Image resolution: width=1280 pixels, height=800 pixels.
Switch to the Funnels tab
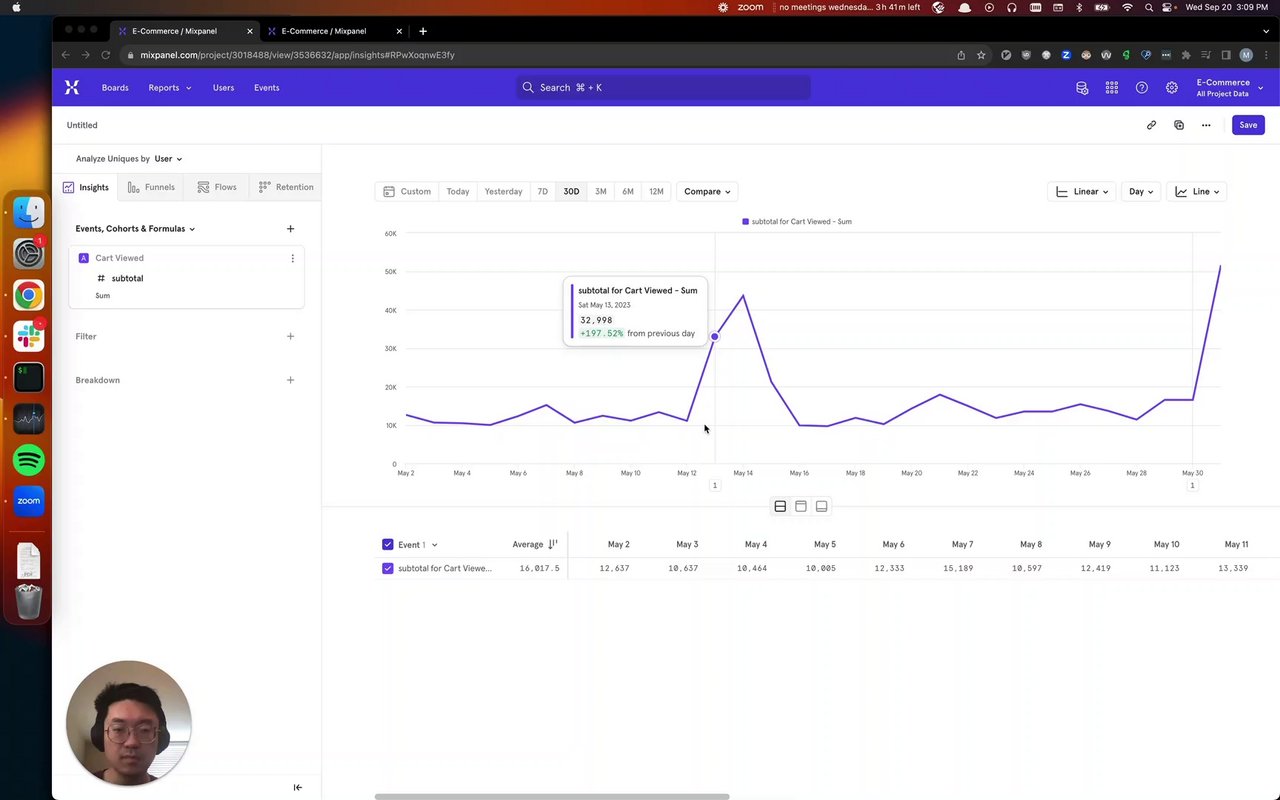point(151,187)
